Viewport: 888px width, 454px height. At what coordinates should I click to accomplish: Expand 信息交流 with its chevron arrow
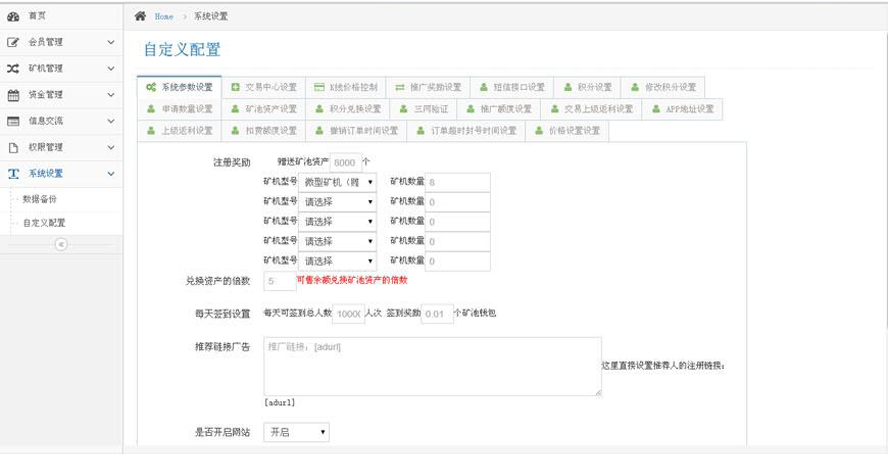click(111, 121)
